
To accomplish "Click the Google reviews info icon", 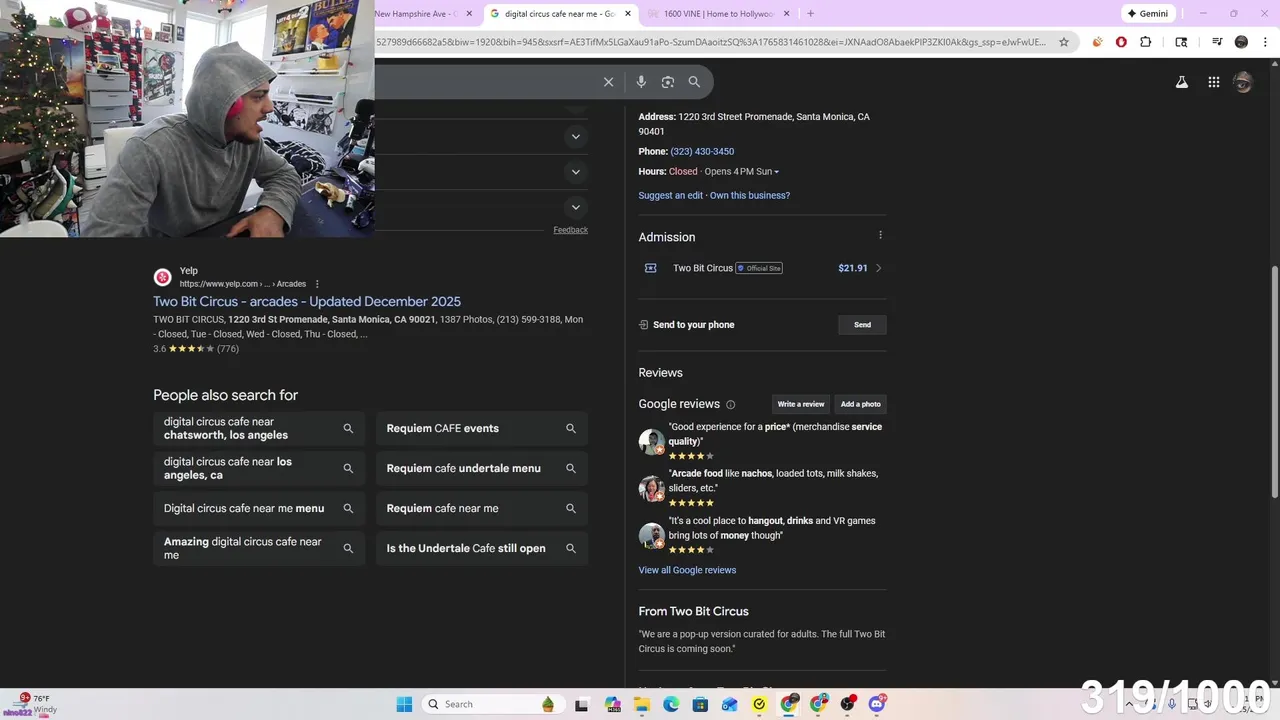I will (730, 405).
